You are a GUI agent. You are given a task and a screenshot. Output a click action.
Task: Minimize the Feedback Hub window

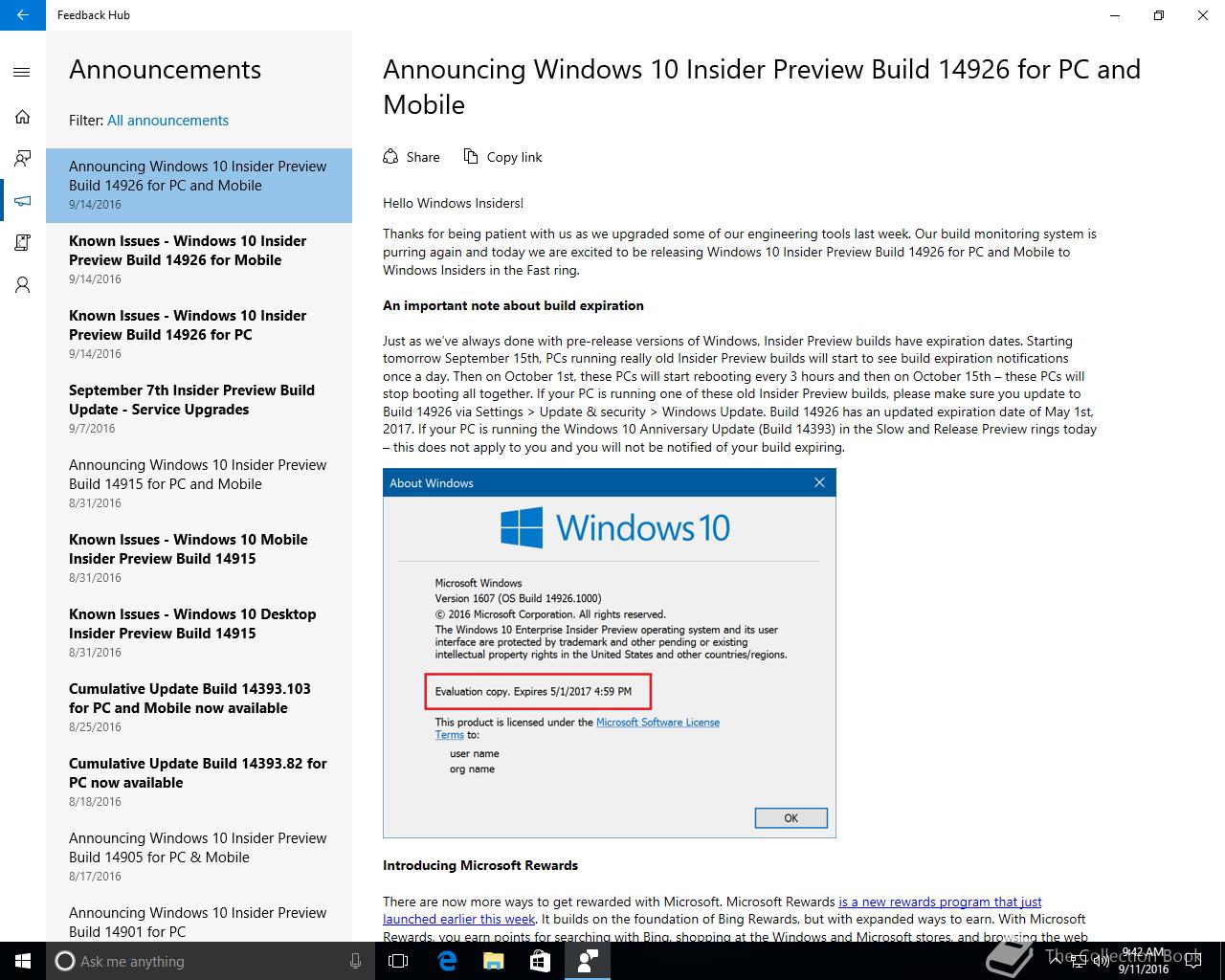(1115, 15)
